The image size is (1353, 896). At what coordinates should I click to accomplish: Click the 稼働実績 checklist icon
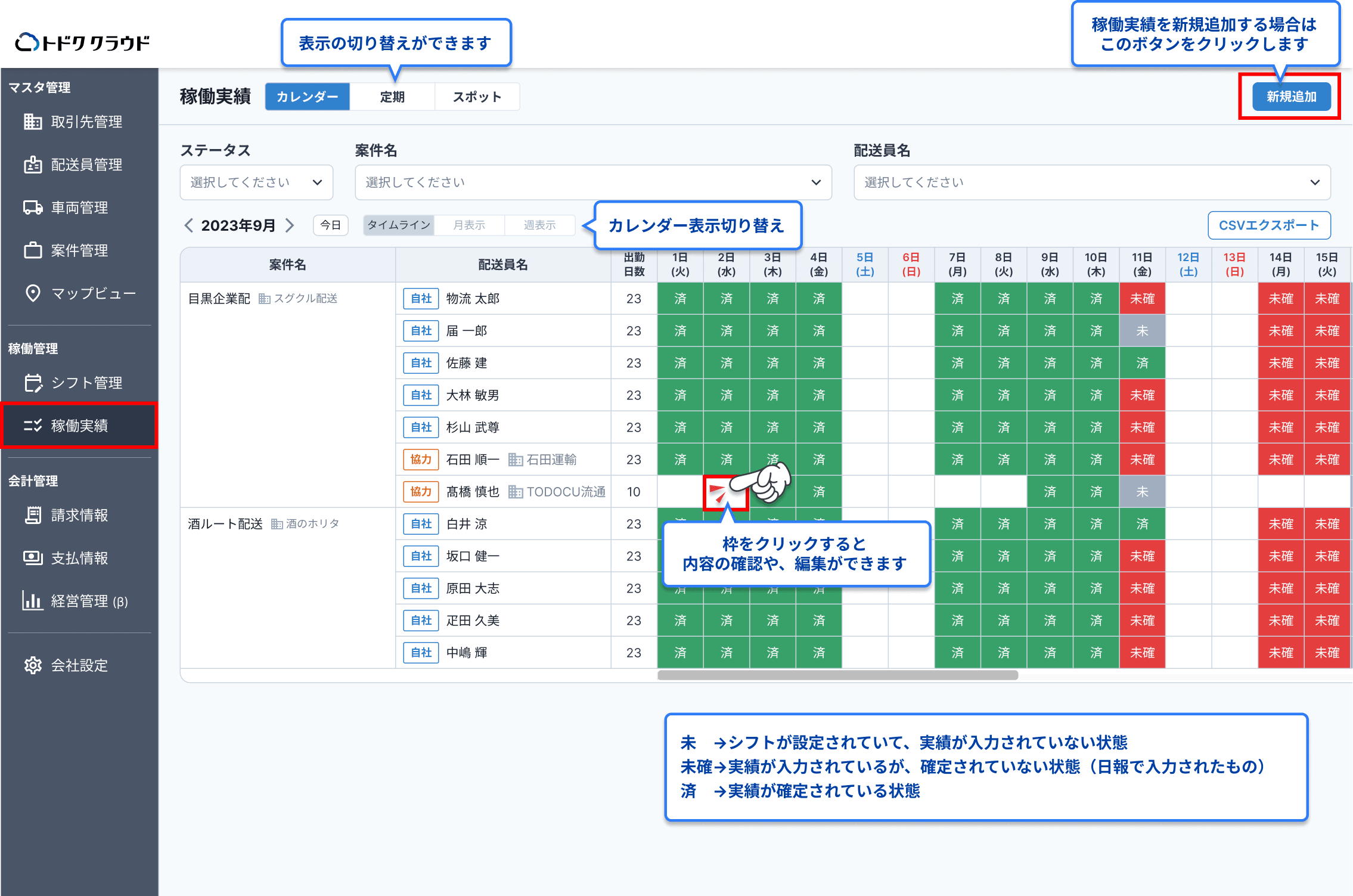tap(33, 426)
